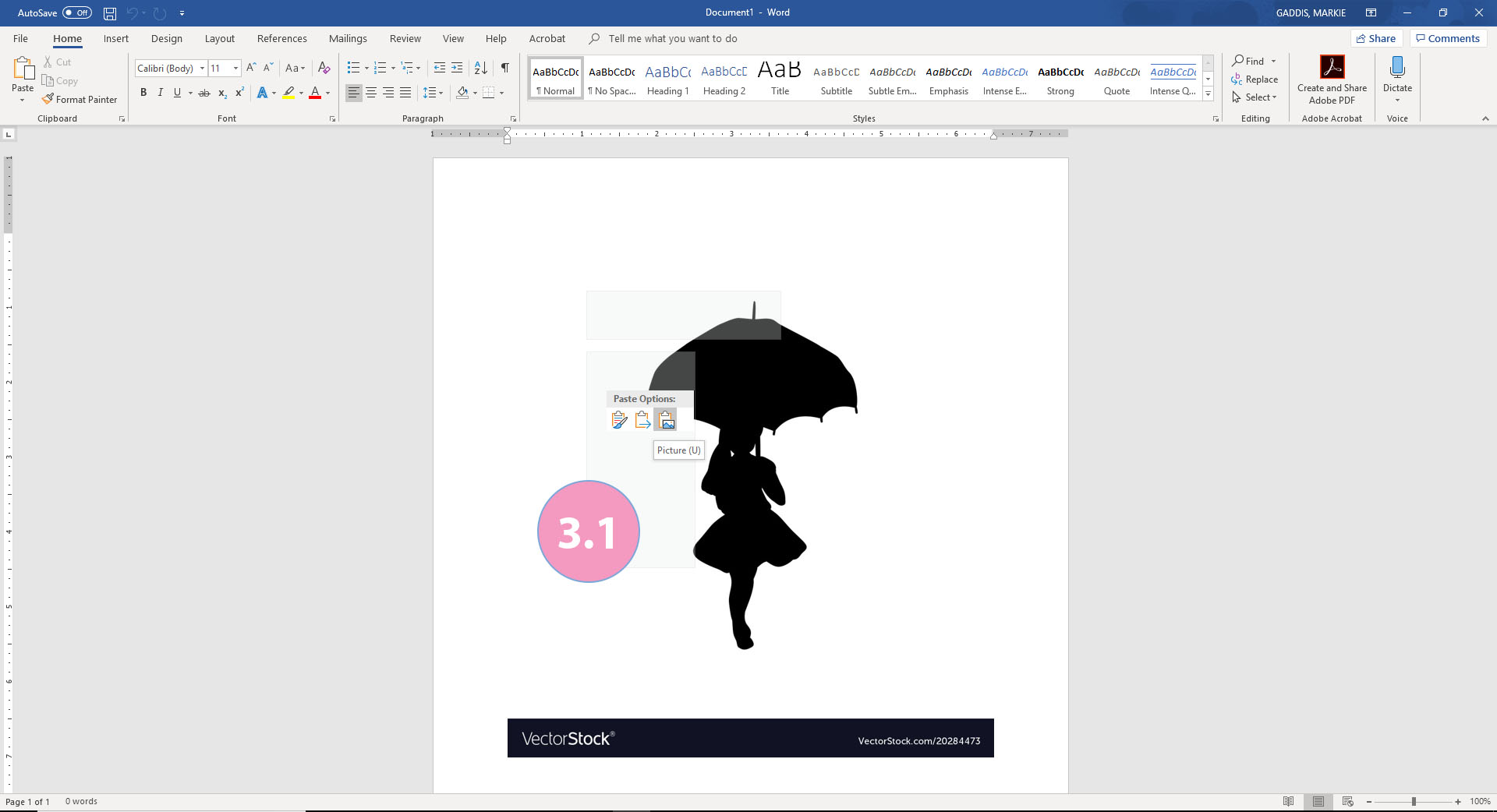Click Replace in Editing group
This screenshot has height=812, width=1497.
(x=1255, y=79)
